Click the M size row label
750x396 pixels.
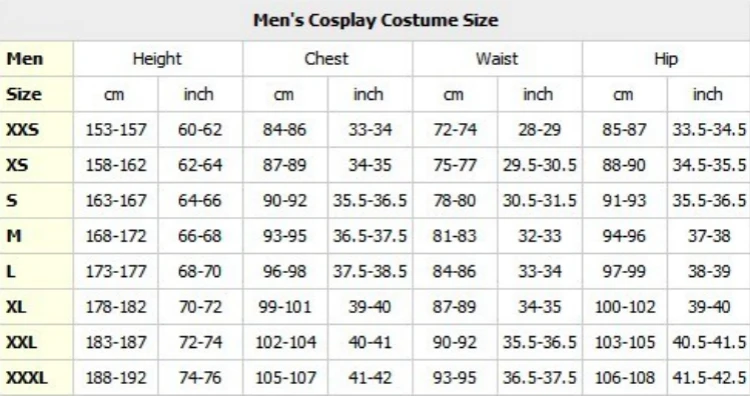[x=14, y=236]
